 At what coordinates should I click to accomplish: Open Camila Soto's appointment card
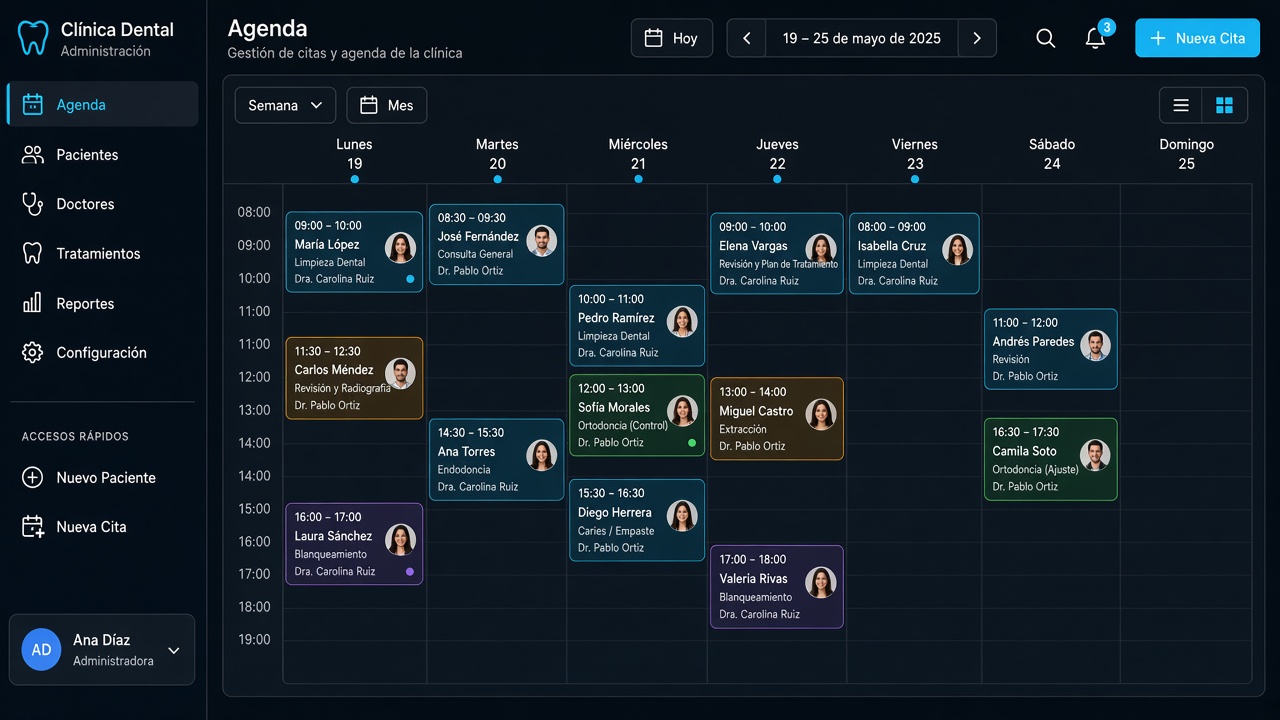tap(1051, 459)
